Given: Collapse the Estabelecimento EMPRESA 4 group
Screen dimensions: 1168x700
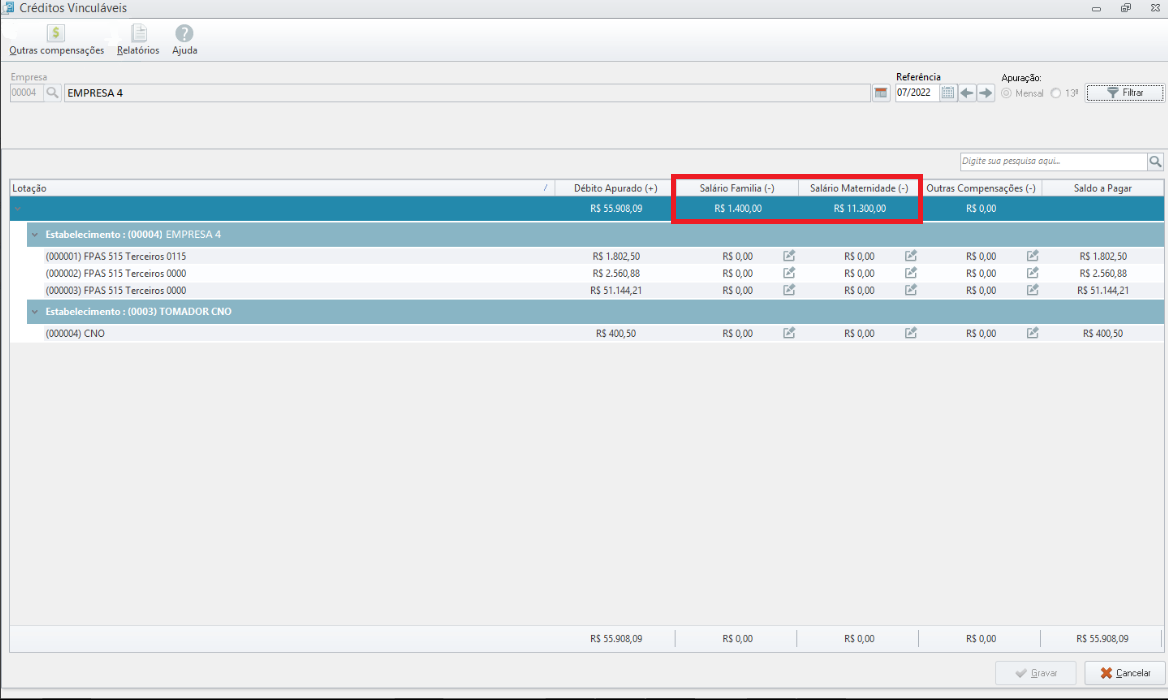Looking at the screenshot, I should click(34, 235).
